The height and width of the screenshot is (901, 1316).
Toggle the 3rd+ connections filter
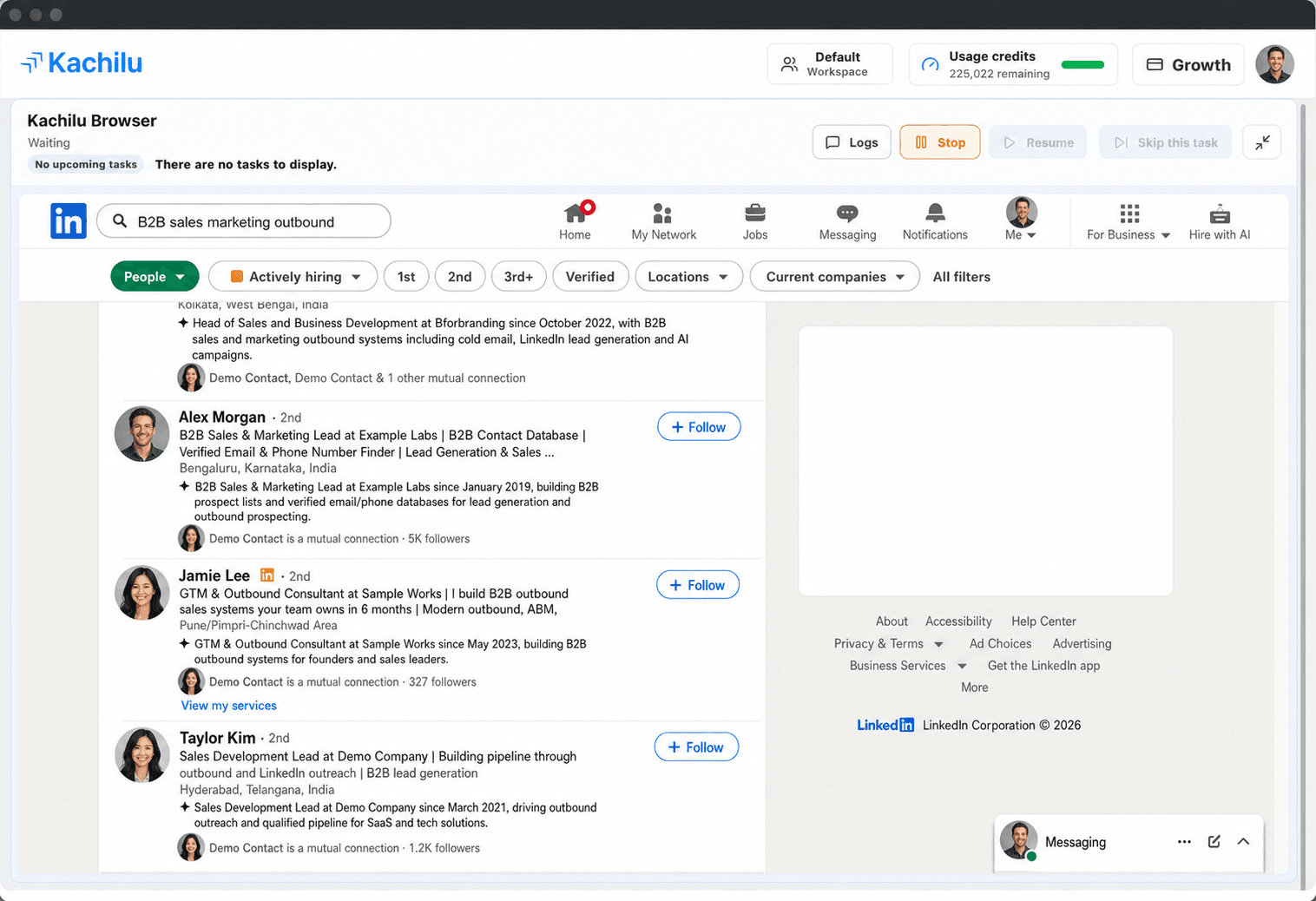click(x=518, y=277)
